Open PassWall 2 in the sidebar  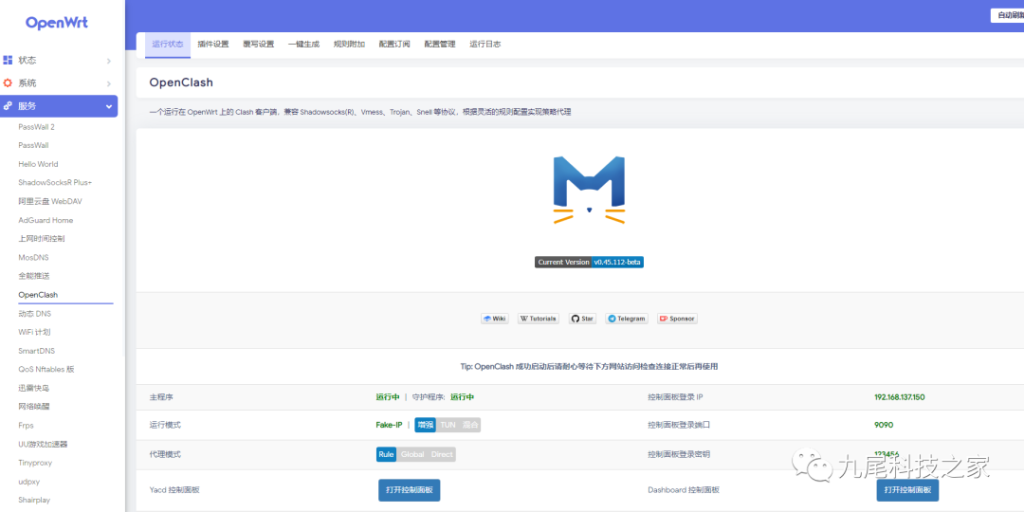click(37, 127)
